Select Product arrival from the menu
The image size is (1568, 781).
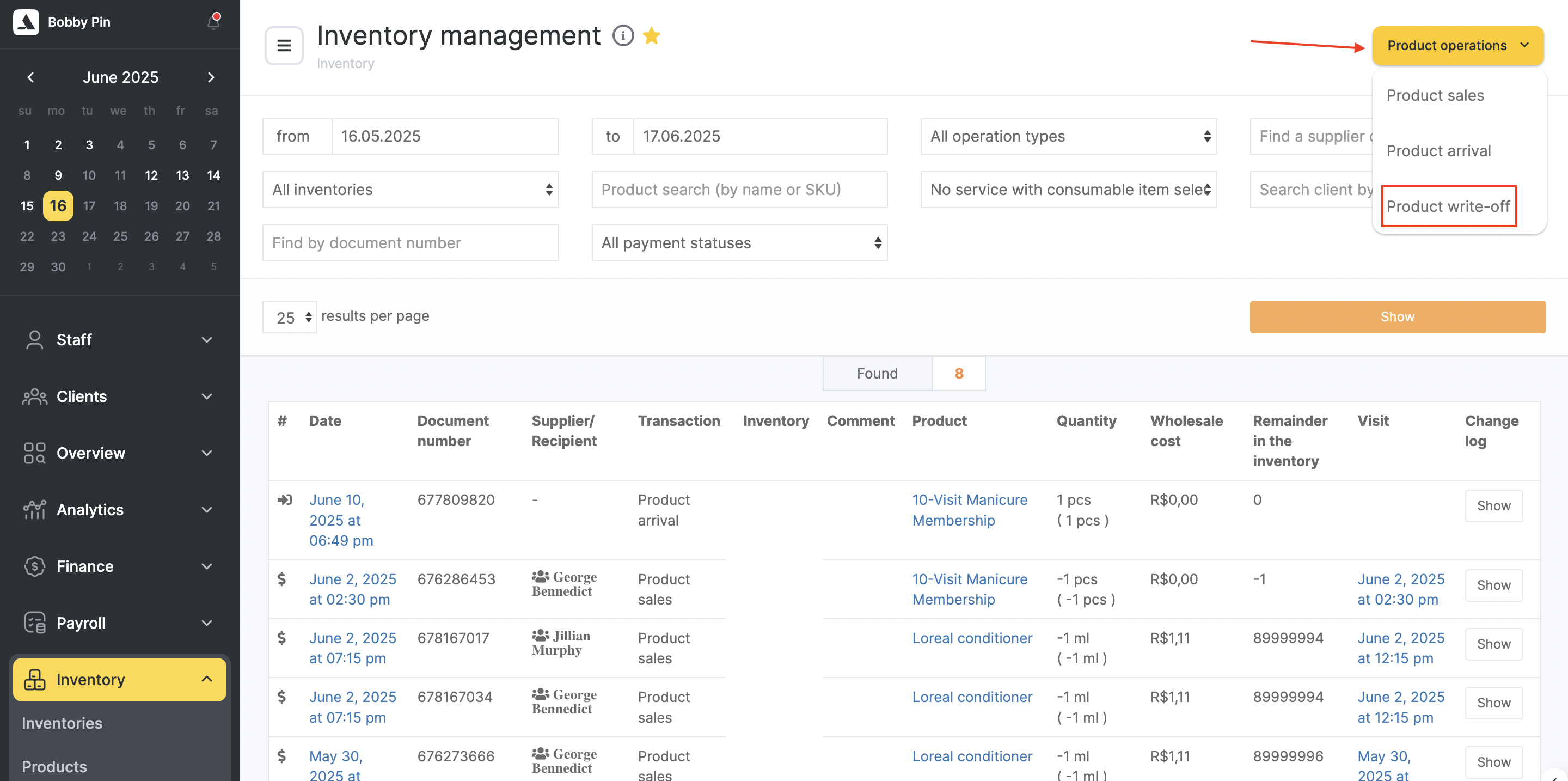point(1438,150)
